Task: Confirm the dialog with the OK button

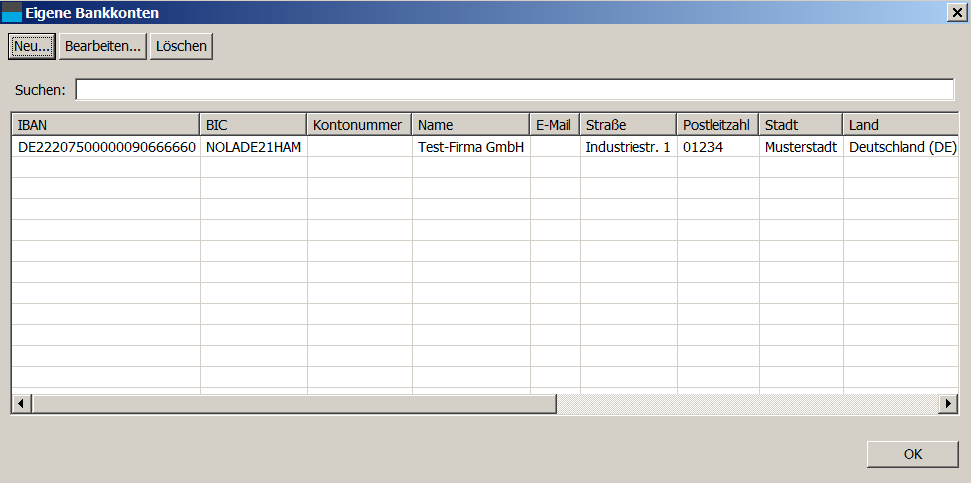Action: pos(913,454)
